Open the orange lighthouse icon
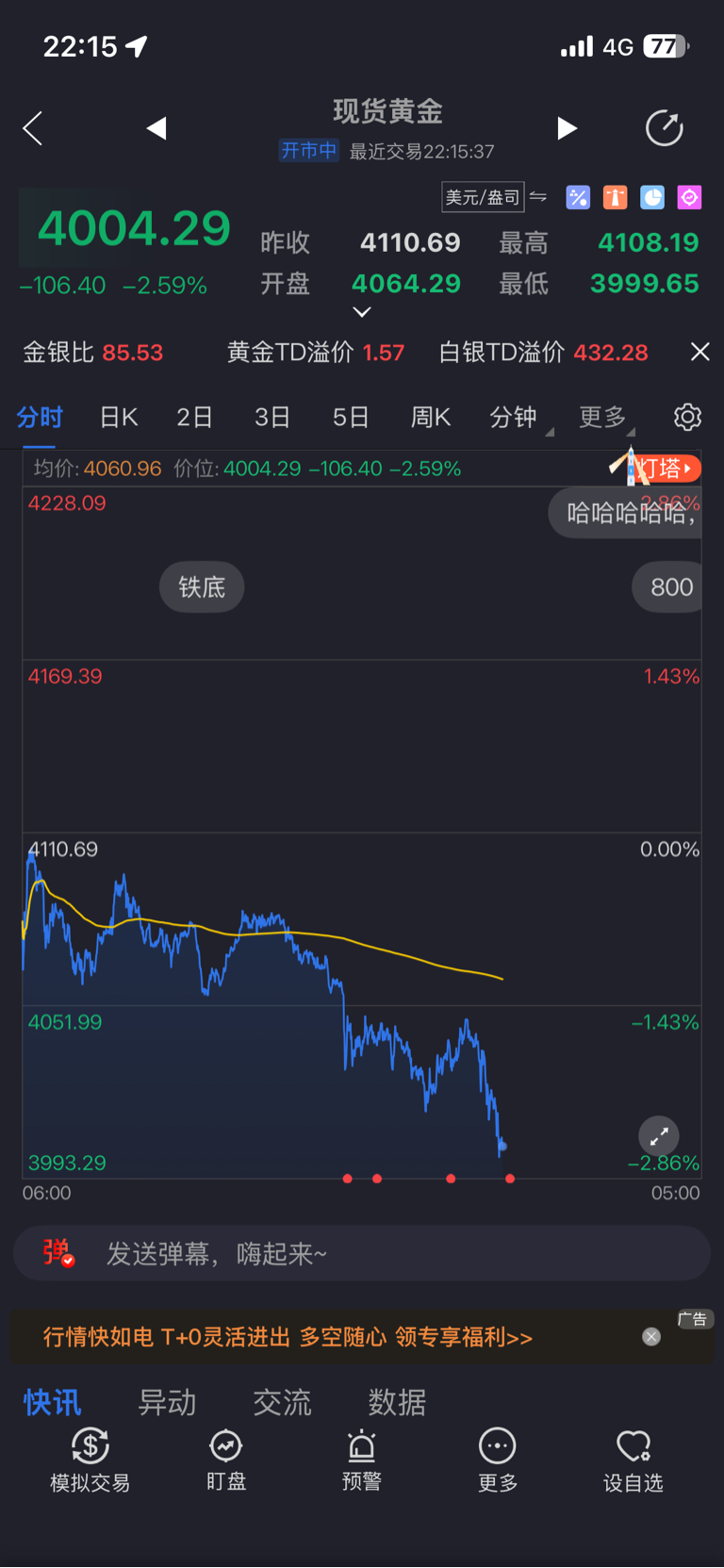The height and width of the screenshot is (1568, 724). 615,197
